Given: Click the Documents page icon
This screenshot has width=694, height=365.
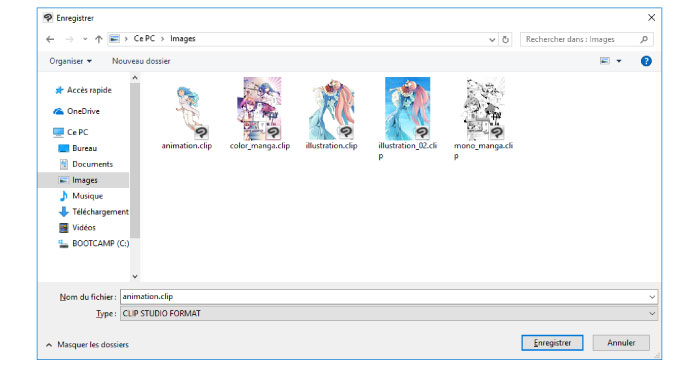Looking at the screenshot, I should [x=64, y=164].
